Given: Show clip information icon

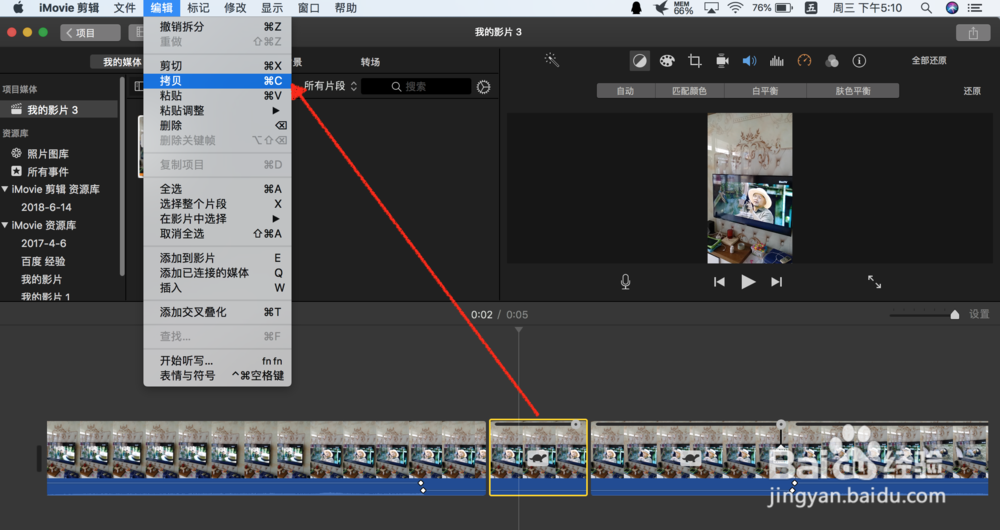Looking at the screenshot, I should [x=859, y=61].
